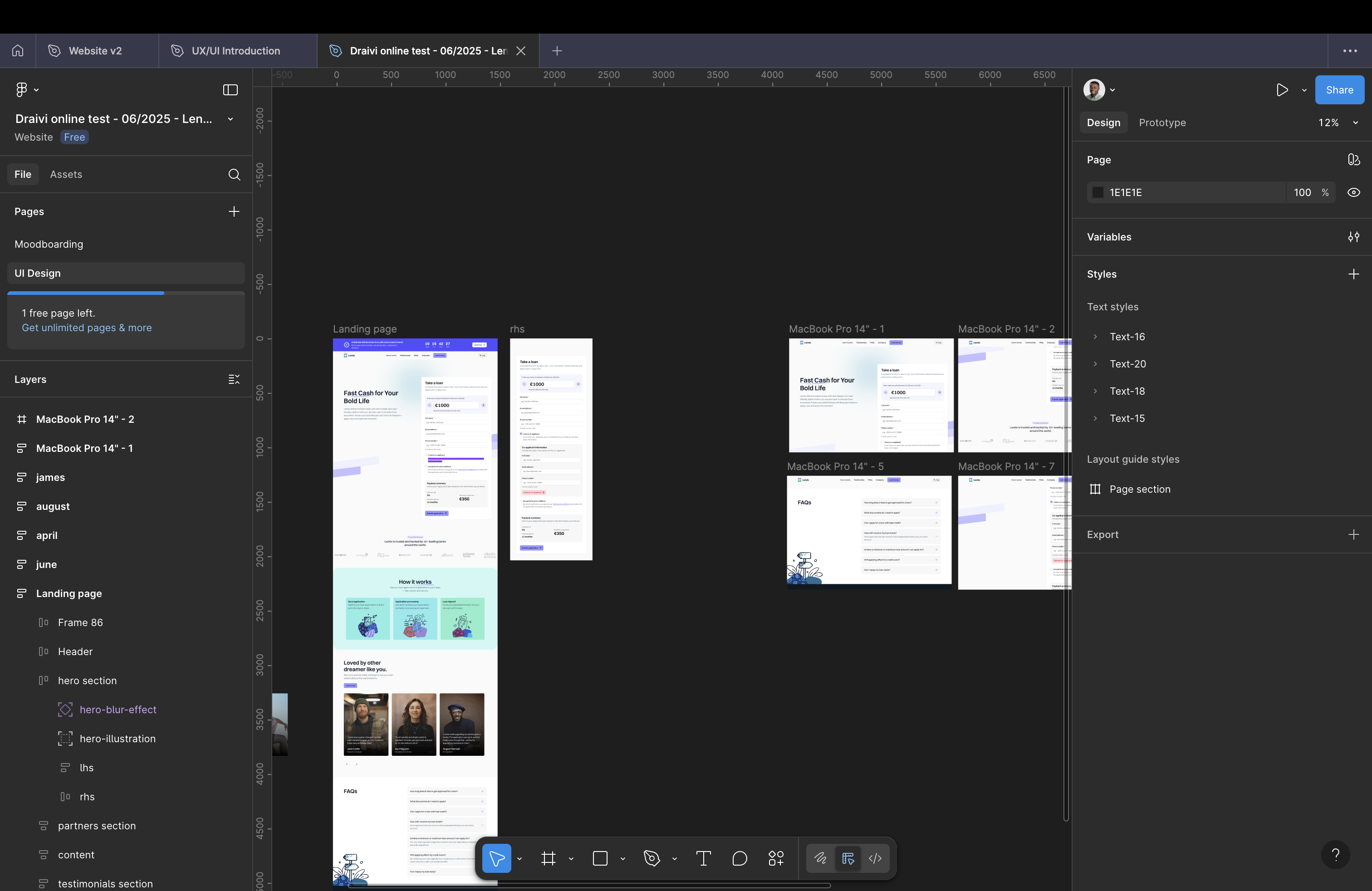
Task: Open the Actions panel from the toolbar
Action: coord(776,858)
